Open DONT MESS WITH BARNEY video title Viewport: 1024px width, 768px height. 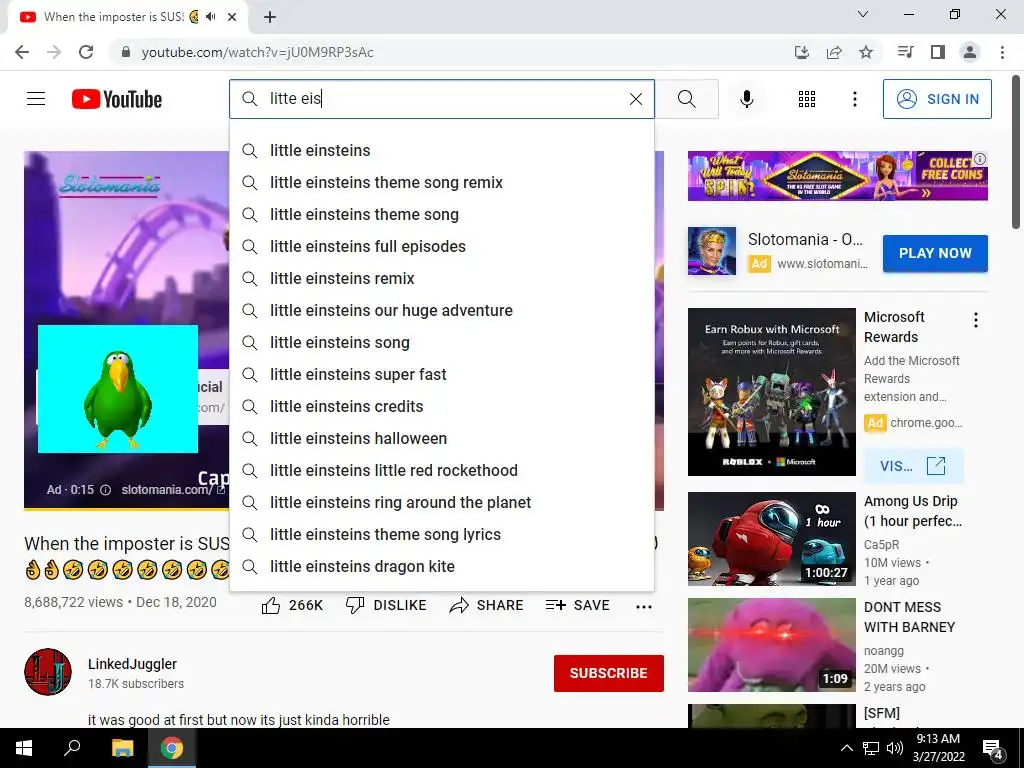pyautogui.click(x=909, y=617)
